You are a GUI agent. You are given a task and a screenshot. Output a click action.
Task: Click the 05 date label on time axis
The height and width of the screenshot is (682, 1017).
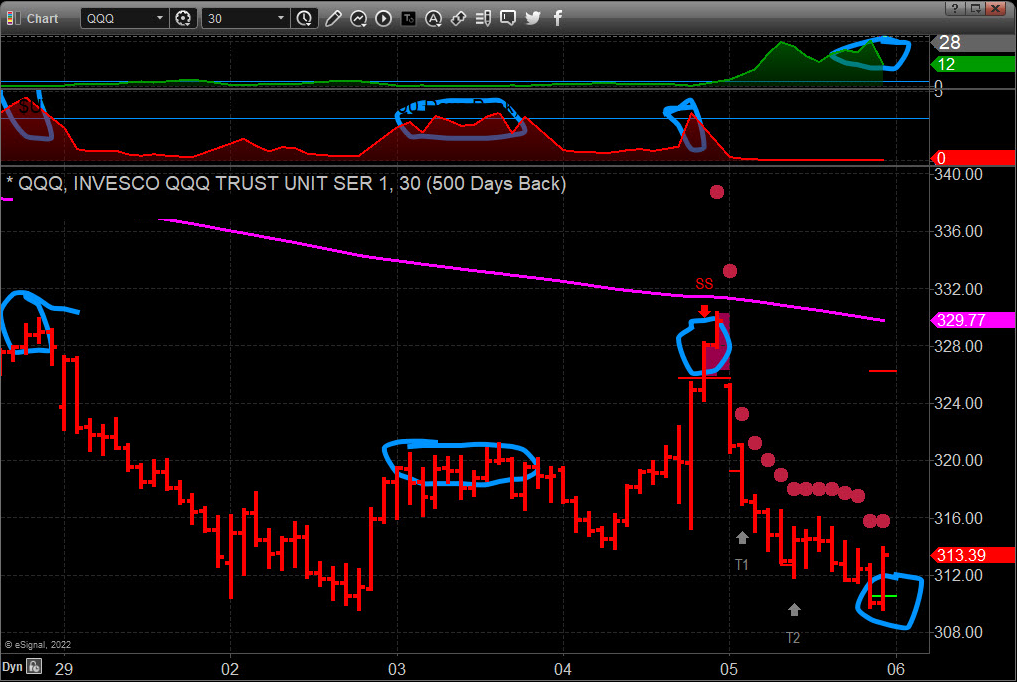[x=729, y=669]
